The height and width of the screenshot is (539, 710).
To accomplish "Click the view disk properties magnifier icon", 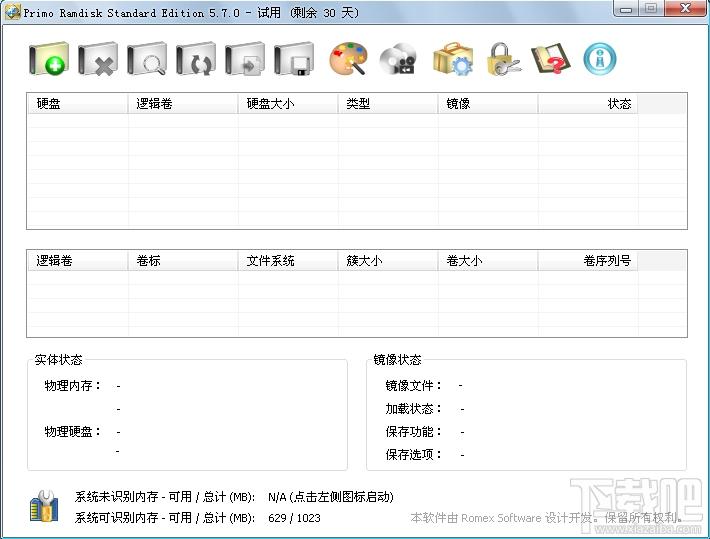I will click(x=147, y=59).
